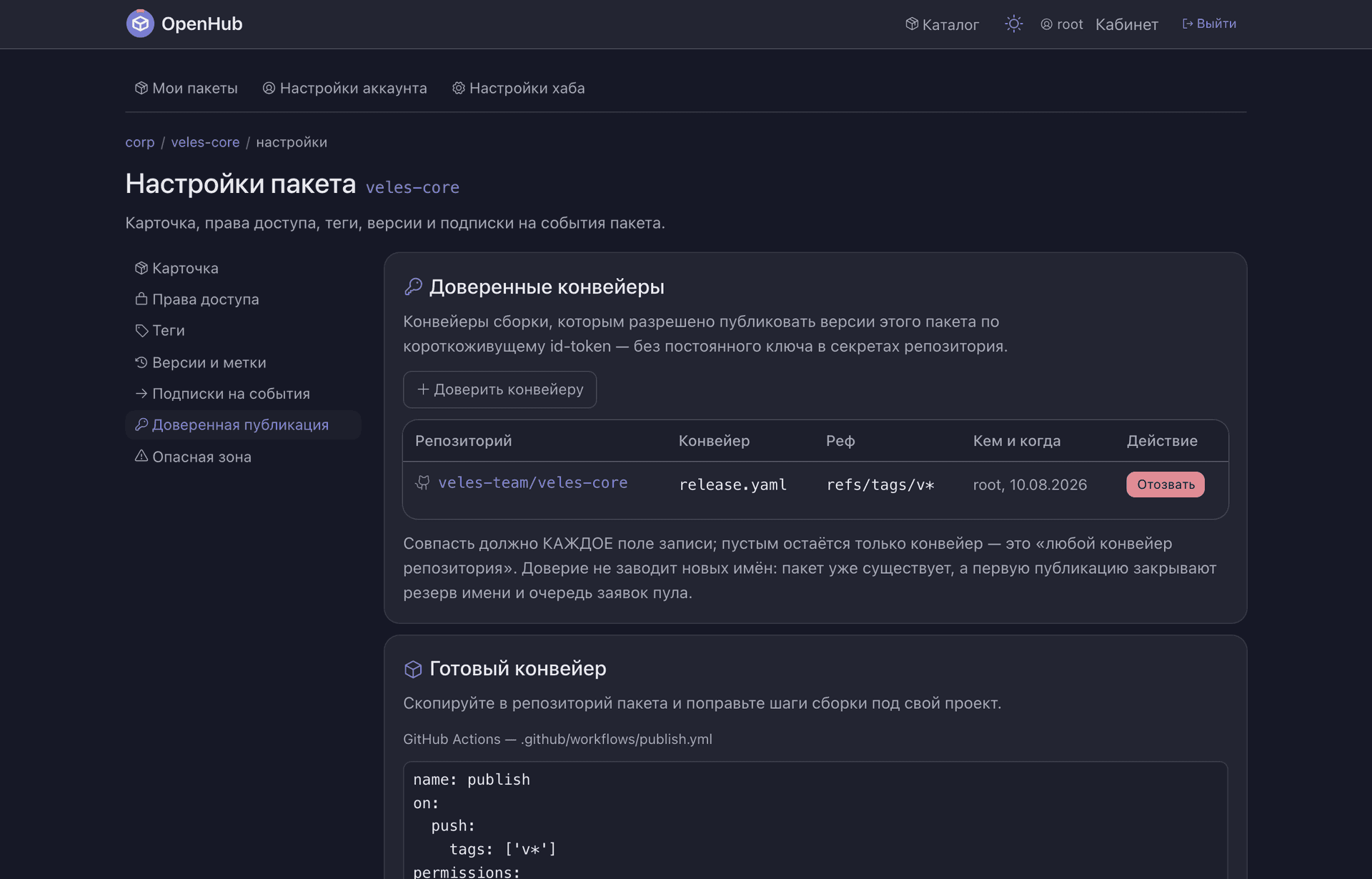Click the Доверить конвейеру button
This screenshot has height=879, width=1372.
pyautogui.click(x=499, y=389)
